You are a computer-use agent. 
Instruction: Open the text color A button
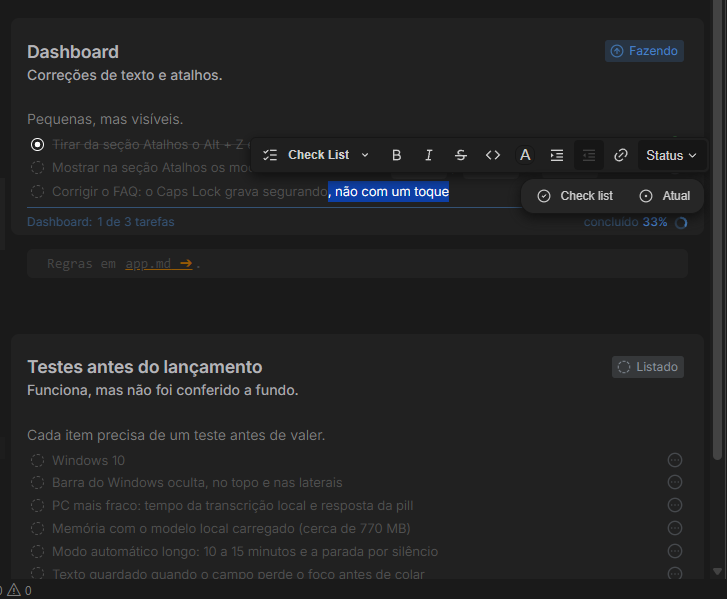[525, 155]
